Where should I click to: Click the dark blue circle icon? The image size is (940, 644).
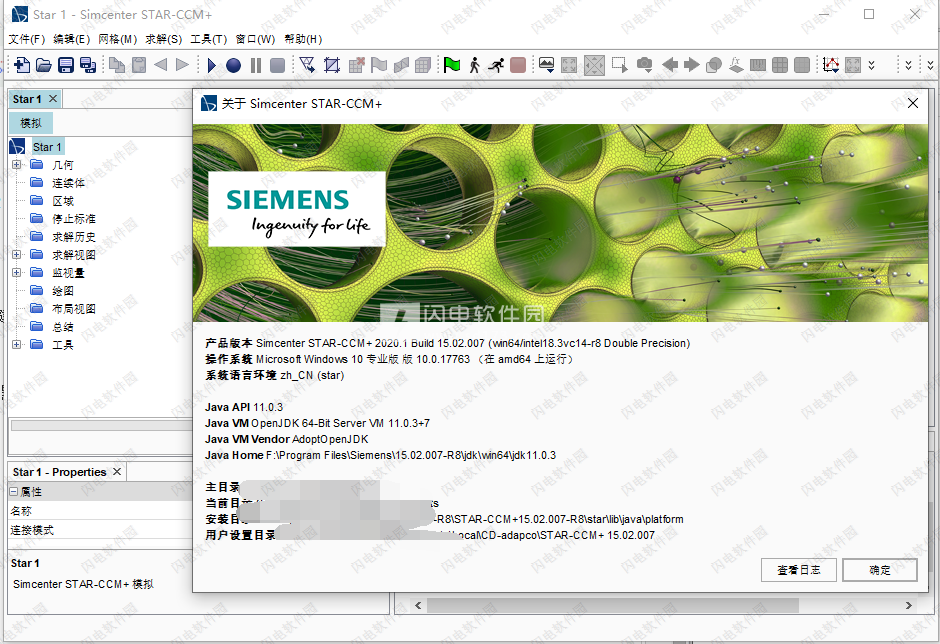(234, 65)
